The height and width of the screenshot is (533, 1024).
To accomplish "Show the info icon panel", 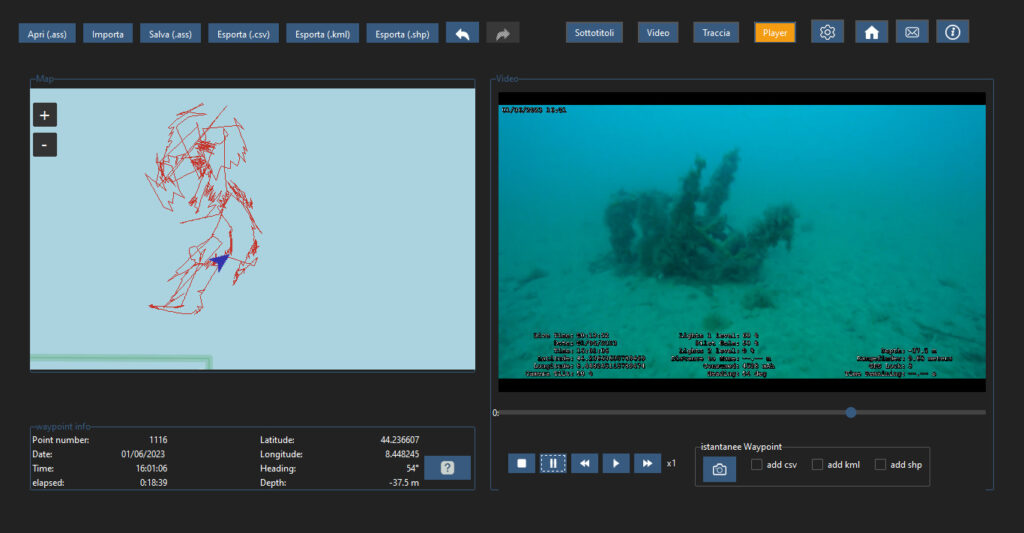I will (x=953, y=32).
